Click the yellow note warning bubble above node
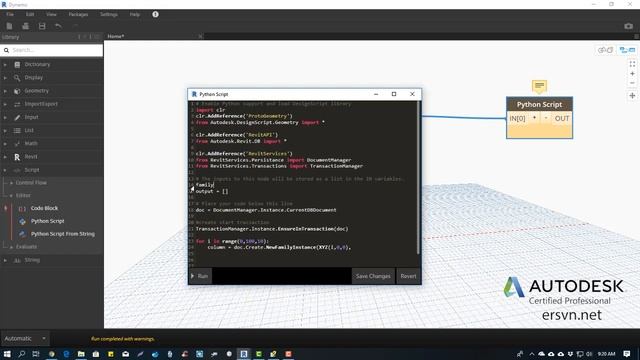This screenshot has height=360, width=640. point(539,86)
